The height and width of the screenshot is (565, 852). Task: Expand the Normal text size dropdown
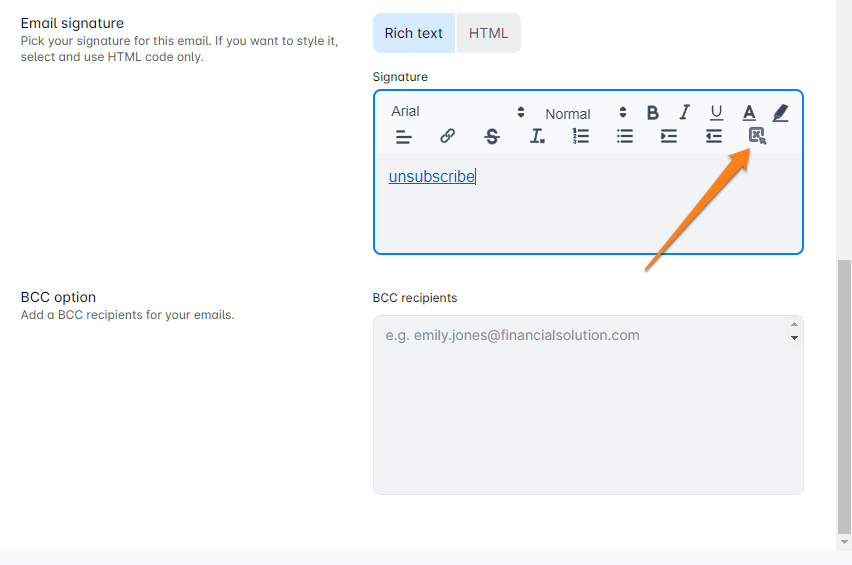coord(585,113)
